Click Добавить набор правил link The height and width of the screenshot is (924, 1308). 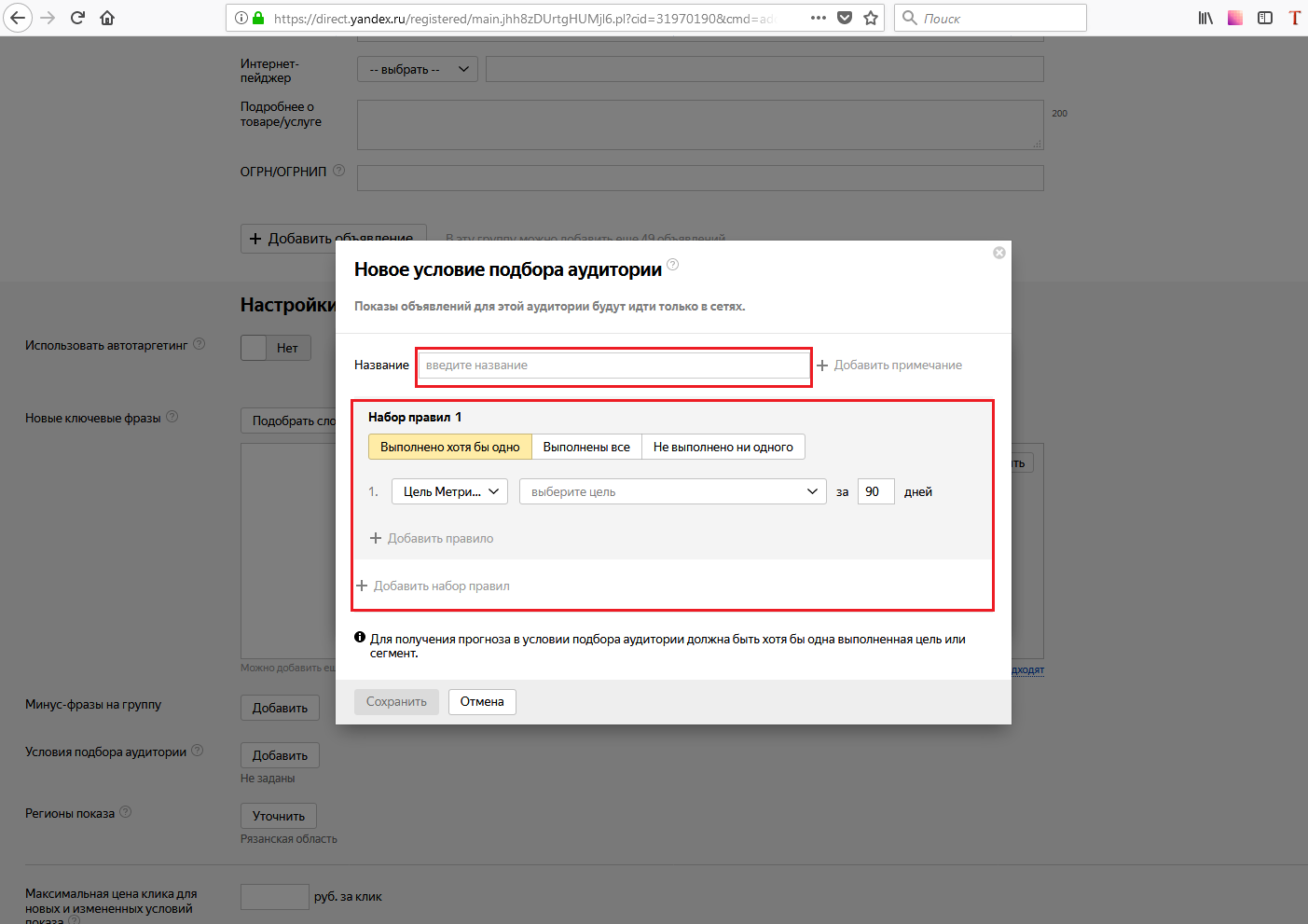[x=433, y=586]
